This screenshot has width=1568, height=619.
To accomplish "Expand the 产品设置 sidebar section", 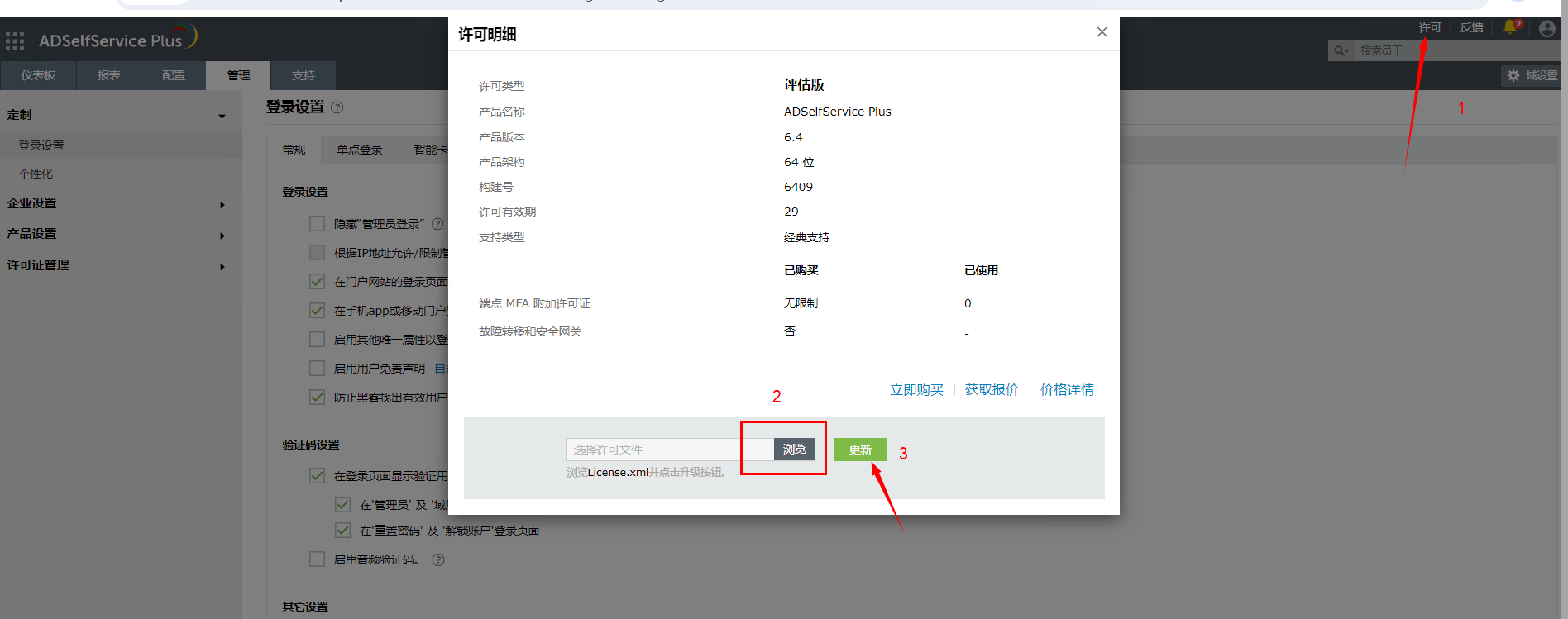I will tap(222, 236).
